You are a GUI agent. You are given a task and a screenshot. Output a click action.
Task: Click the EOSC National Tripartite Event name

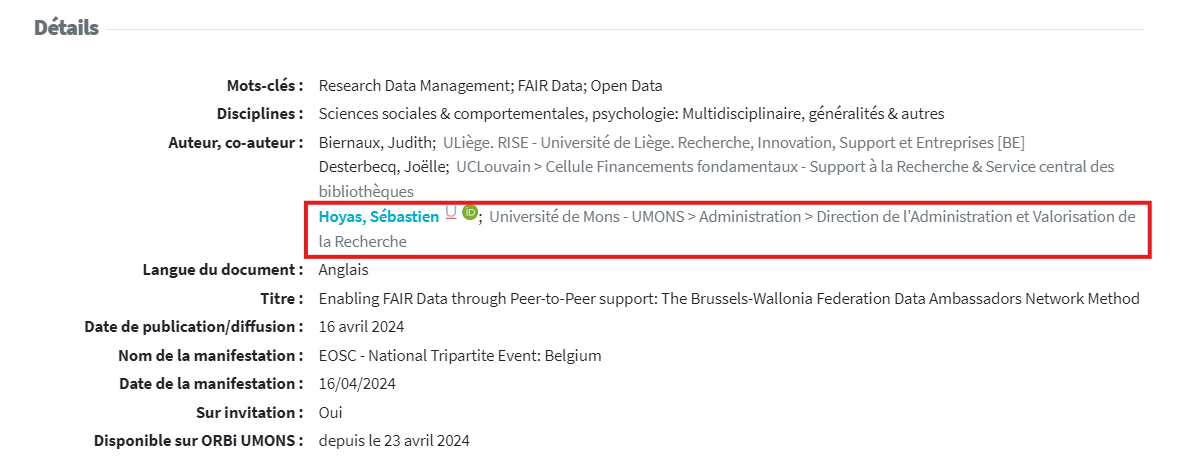[x=460, y=356]
